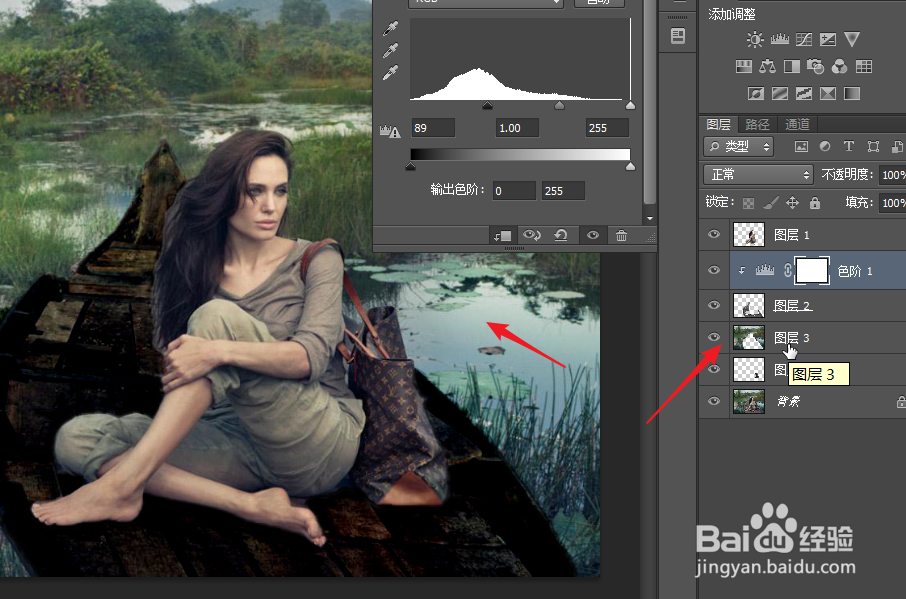Screen dimensions: 906x599
Task: Click the 输出色阶 field showing 0
Action: [x=514, y=191]
